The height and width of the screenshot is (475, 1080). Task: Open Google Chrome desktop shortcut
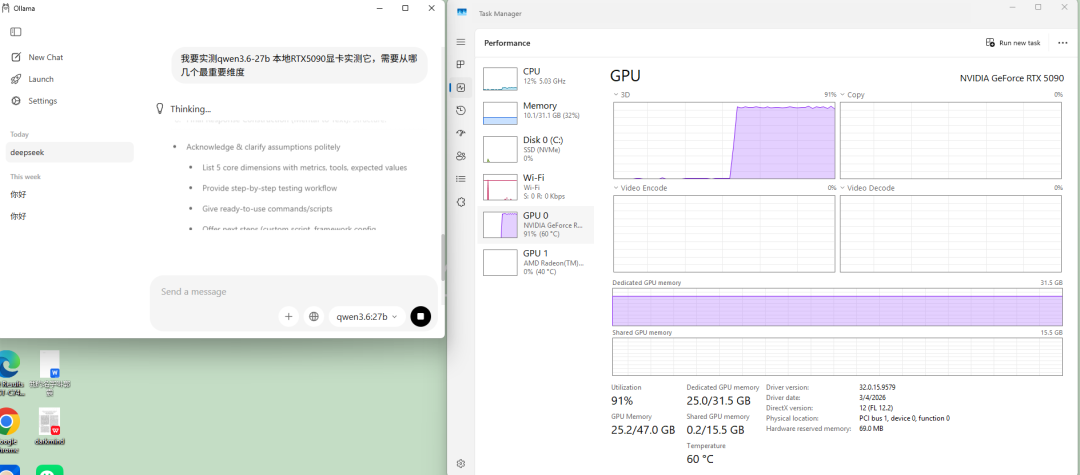(x=8, y=430)
